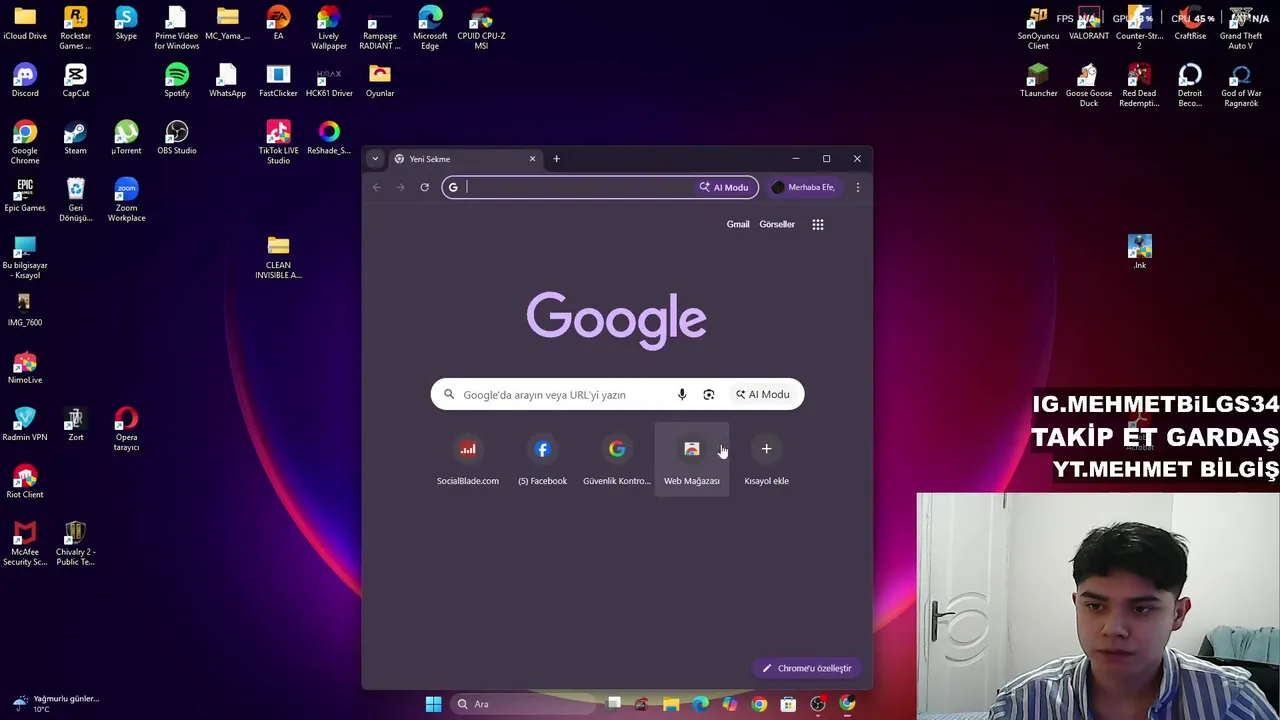Select the CLEAN INVISIBLE A... folder

[x=278, y=258]
